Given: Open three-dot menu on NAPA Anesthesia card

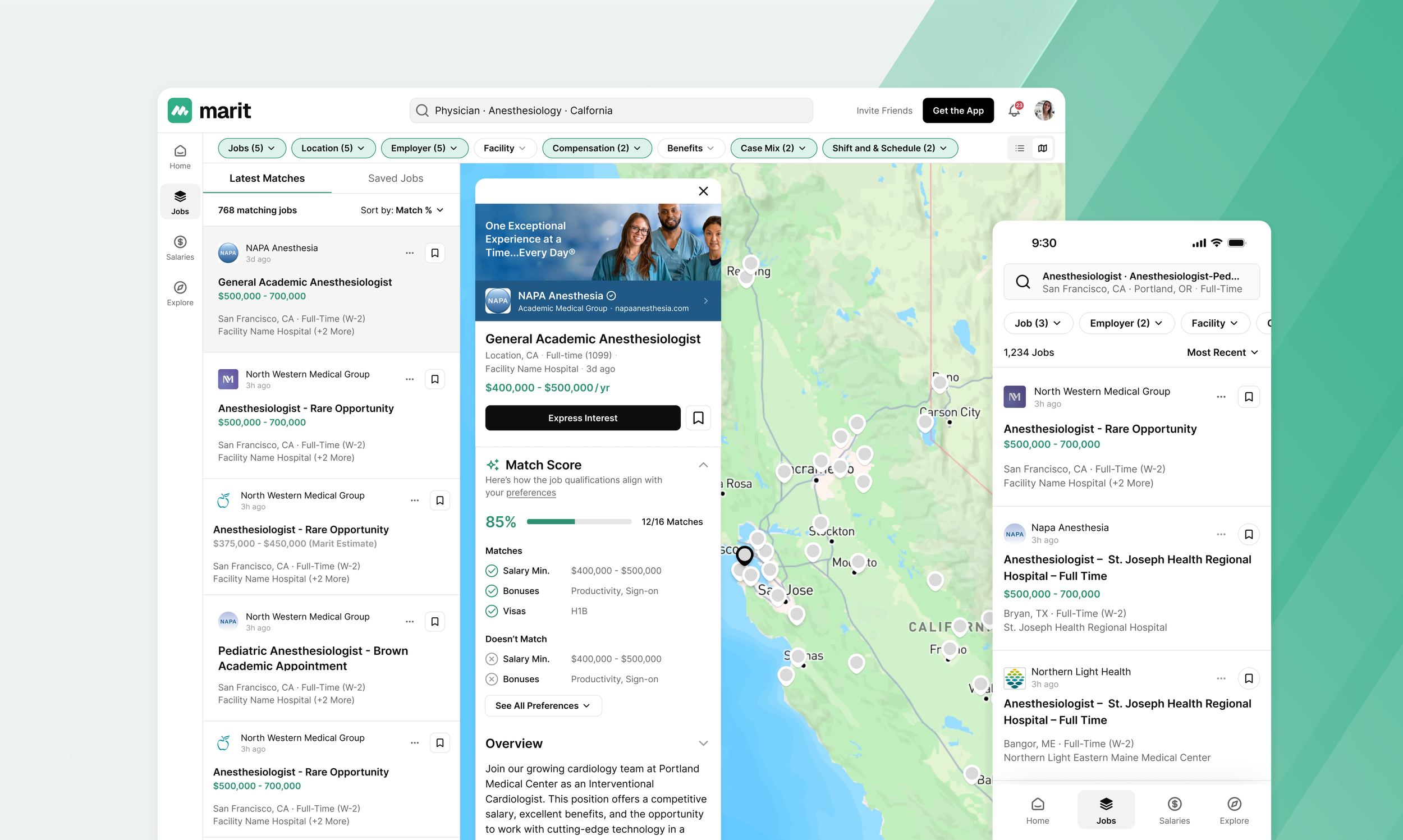Looking at the screenshot, I should click(410, 253).
